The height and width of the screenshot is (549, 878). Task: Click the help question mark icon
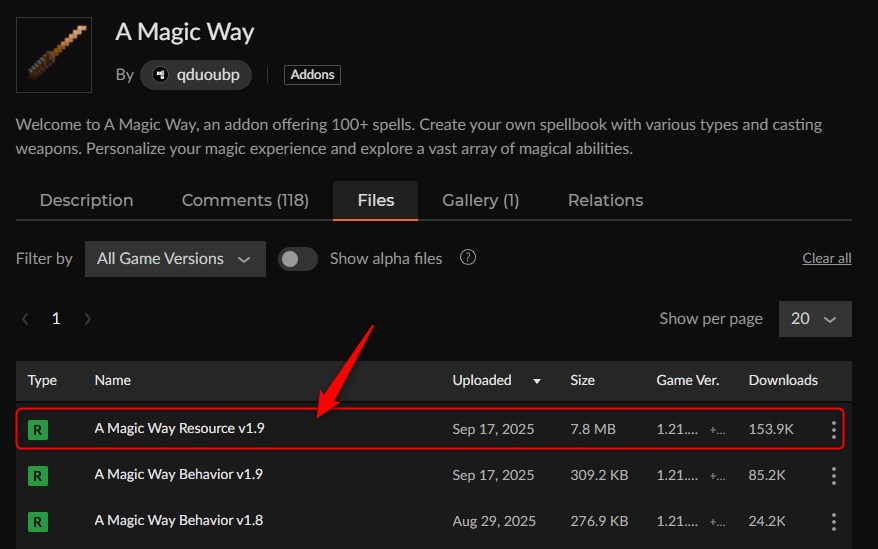pos(466,258)
